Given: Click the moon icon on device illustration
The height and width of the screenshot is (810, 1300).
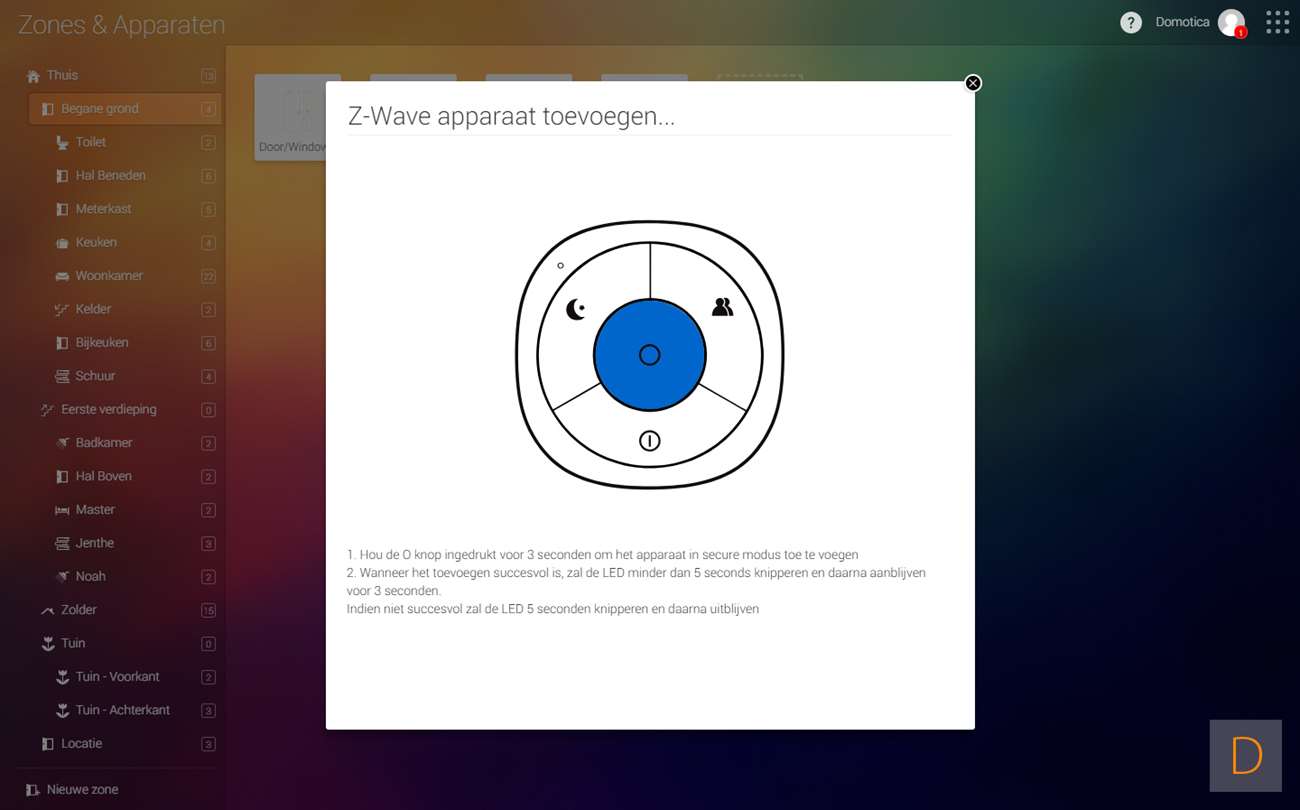Looking at the screenshot, I should coord(576,310).
